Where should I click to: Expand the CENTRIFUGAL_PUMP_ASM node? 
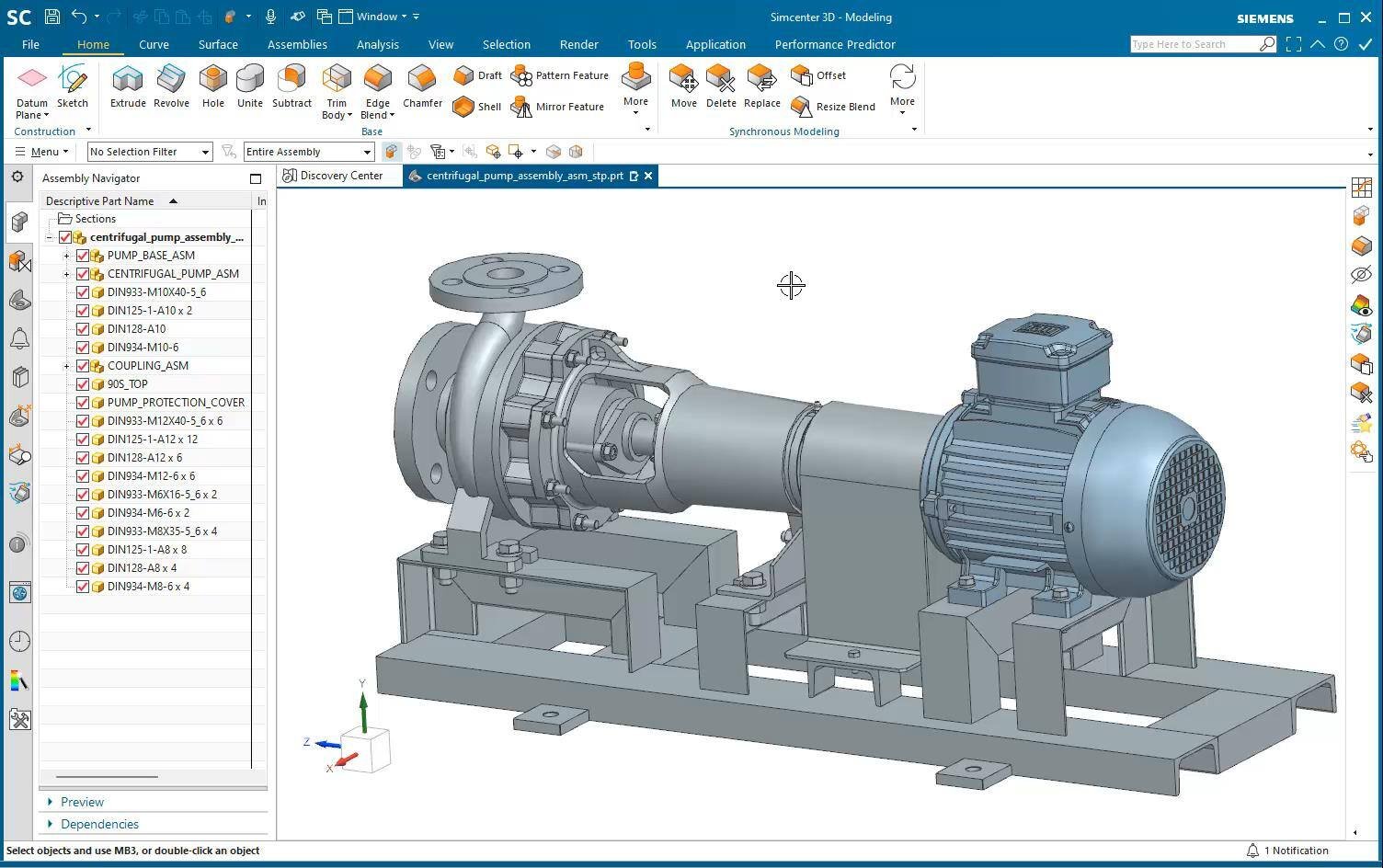tap(66, 274)
